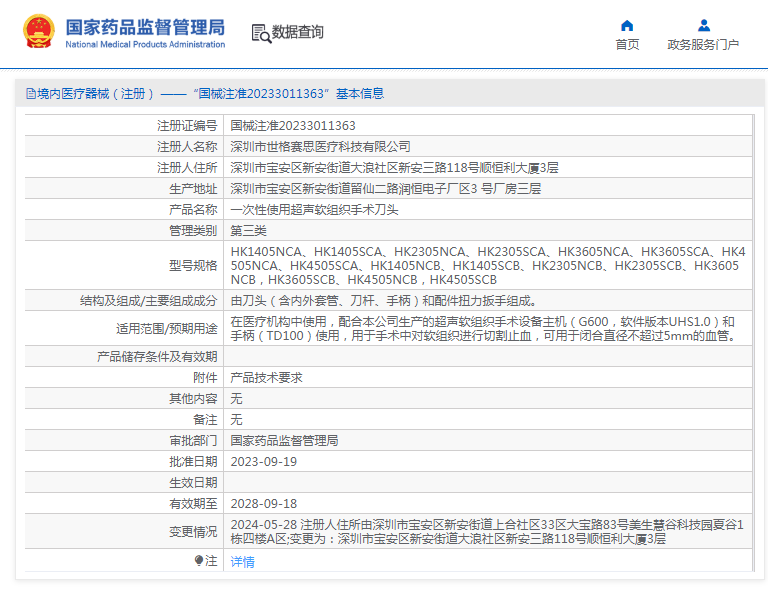Click the 注册人住所 row label
The height and width of the screenshot is (594, 768).
click(x=187, y=168)
